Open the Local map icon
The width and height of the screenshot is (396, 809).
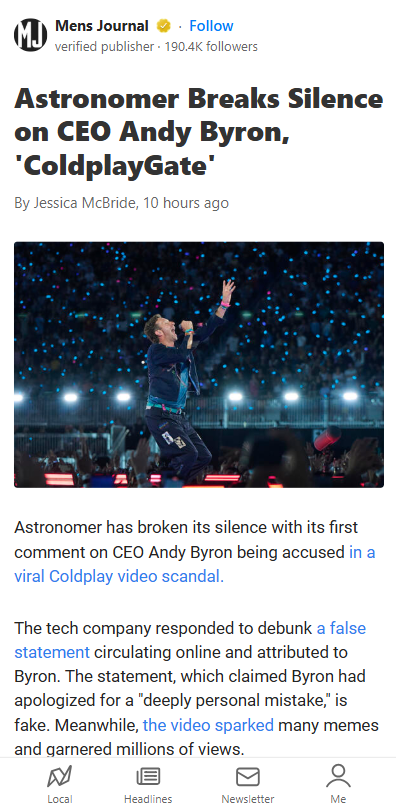point(59,776)
